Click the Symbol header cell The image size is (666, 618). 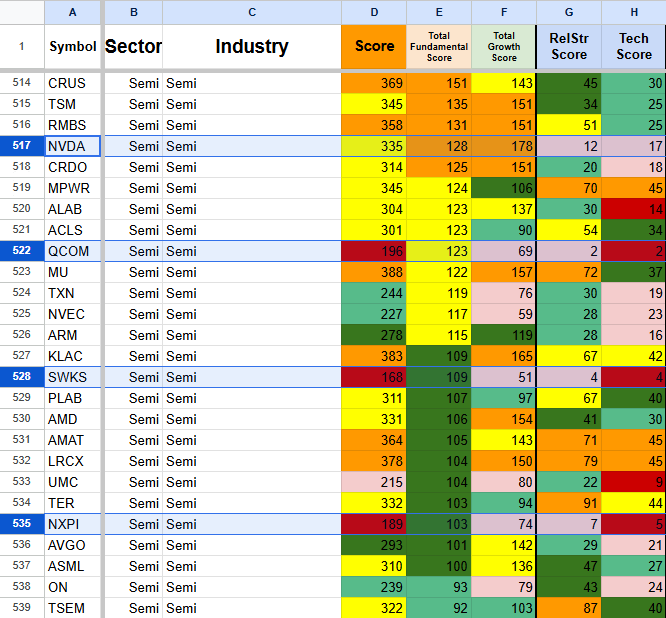click(x=73, y=46)
